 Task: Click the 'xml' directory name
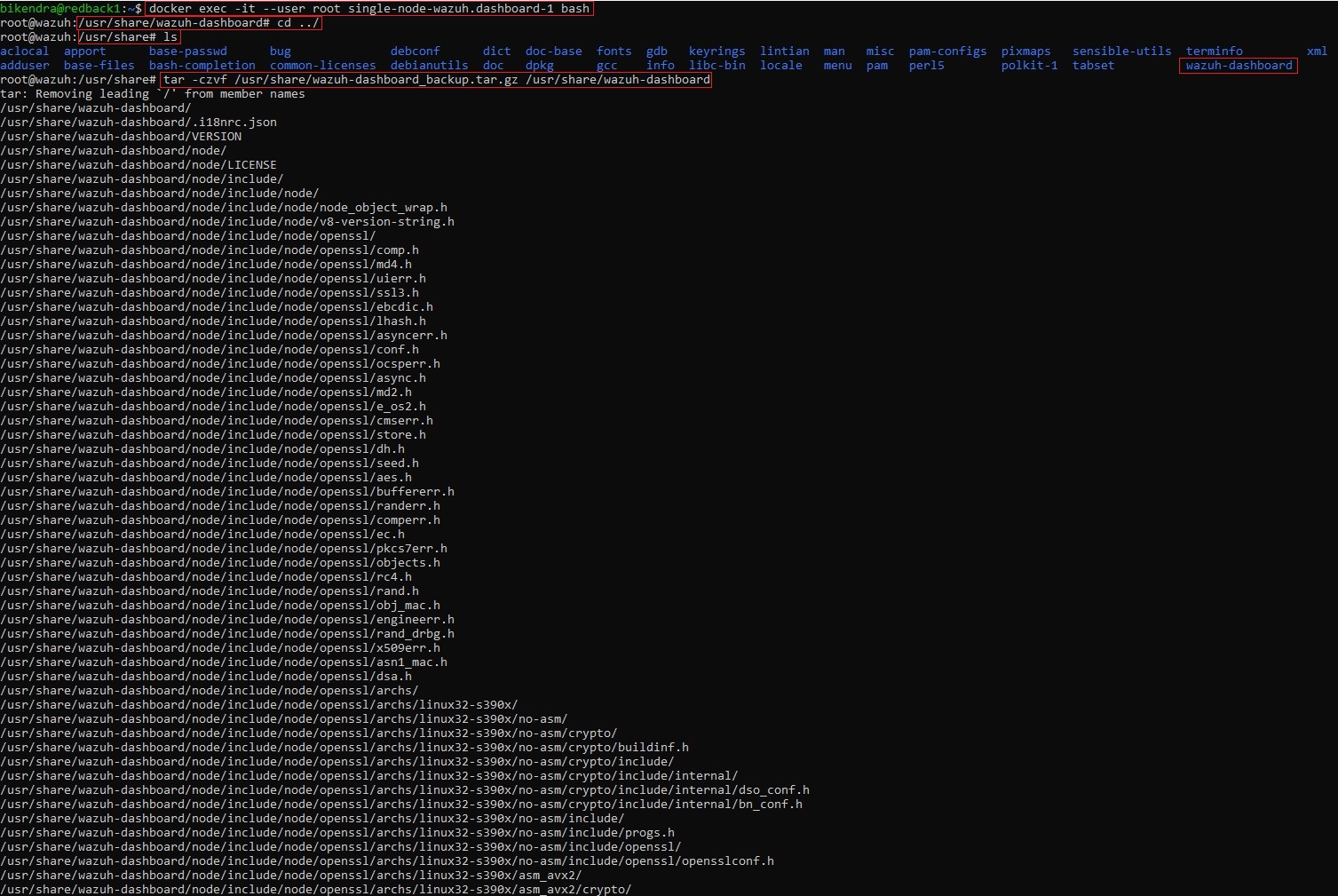click(1318, 51)
